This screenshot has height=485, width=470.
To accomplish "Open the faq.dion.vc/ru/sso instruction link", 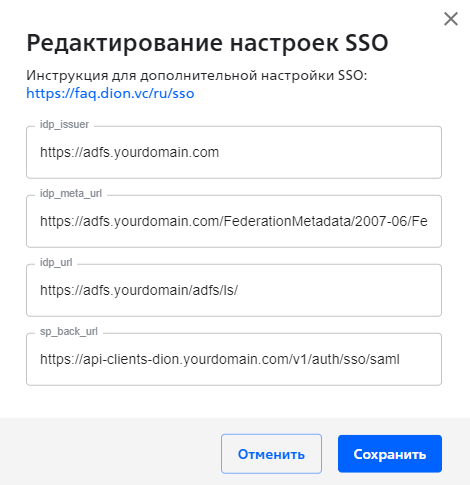I will tap(110, 94).
